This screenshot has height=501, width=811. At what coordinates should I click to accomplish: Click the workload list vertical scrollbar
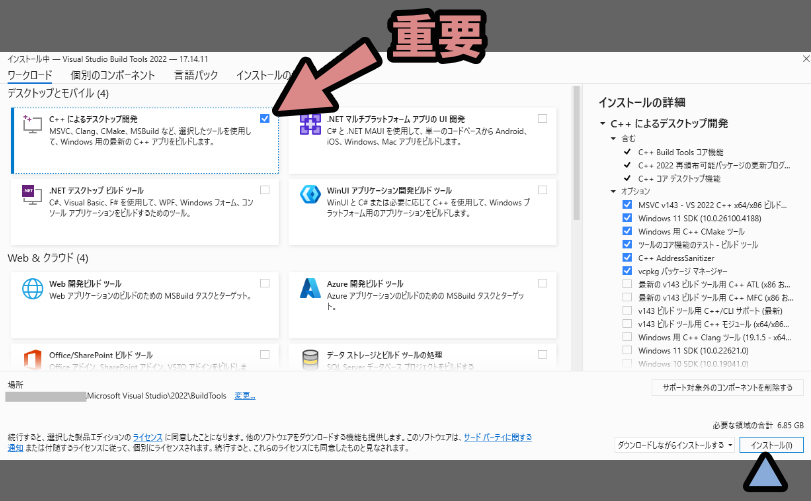coord(576,155)
